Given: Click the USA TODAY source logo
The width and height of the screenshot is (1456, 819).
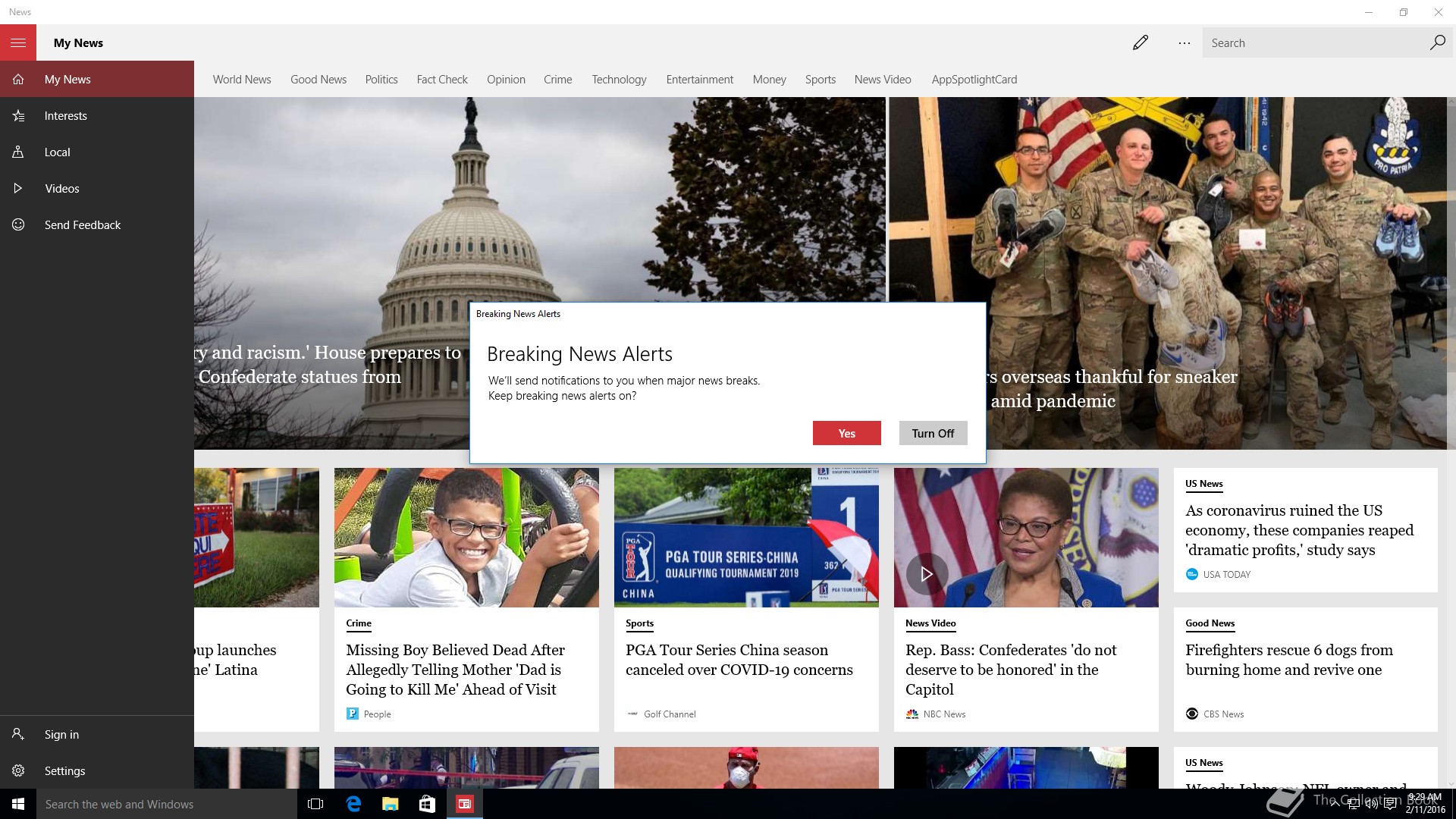Looking at the screenshot, I should (1191, 574).
